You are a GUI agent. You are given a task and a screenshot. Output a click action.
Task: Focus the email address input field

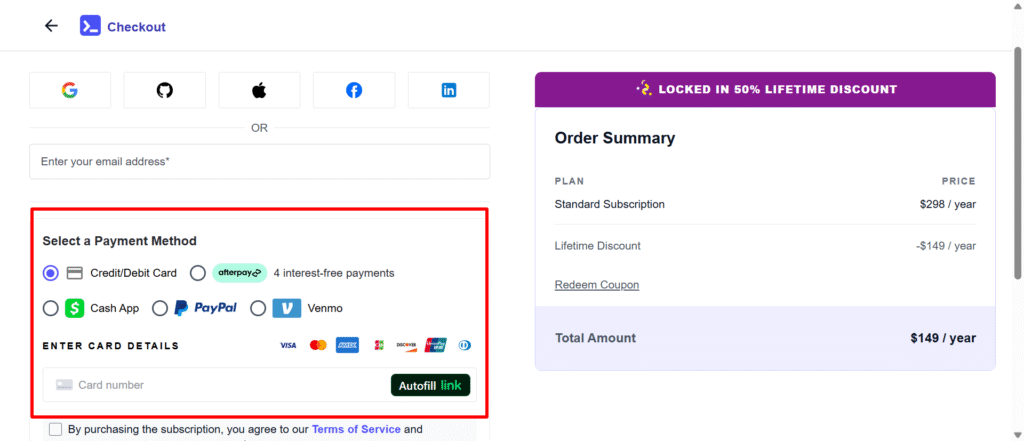coord(259,161)
